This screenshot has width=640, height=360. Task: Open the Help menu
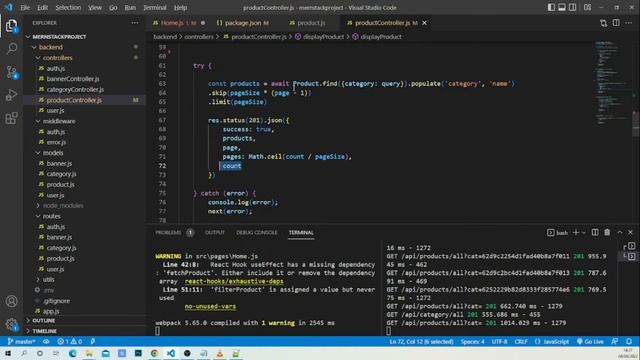pyautogui.click(x=180, y=7)
